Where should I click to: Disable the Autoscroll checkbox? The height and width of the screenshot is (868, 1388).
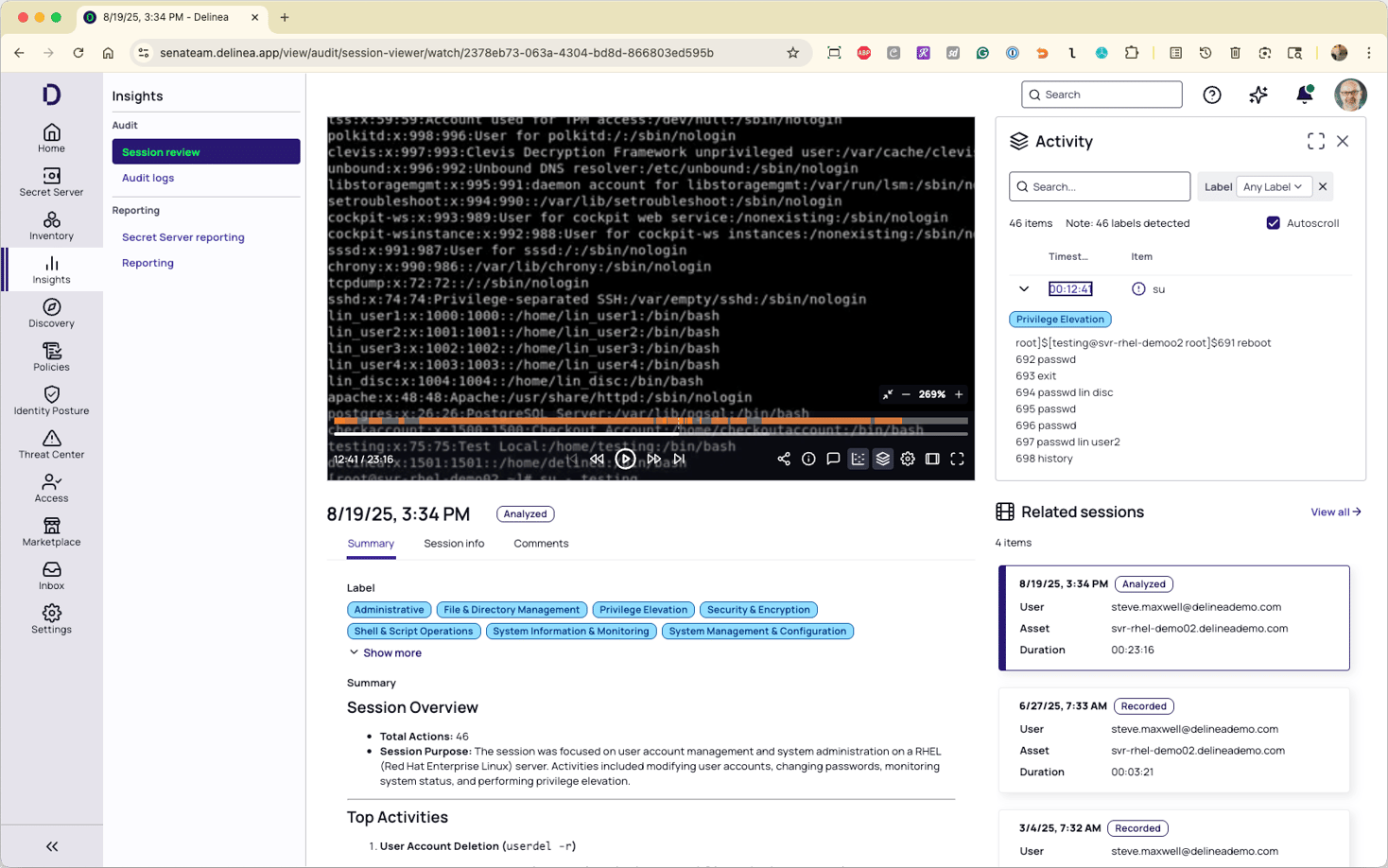(x=1272, y=223)
